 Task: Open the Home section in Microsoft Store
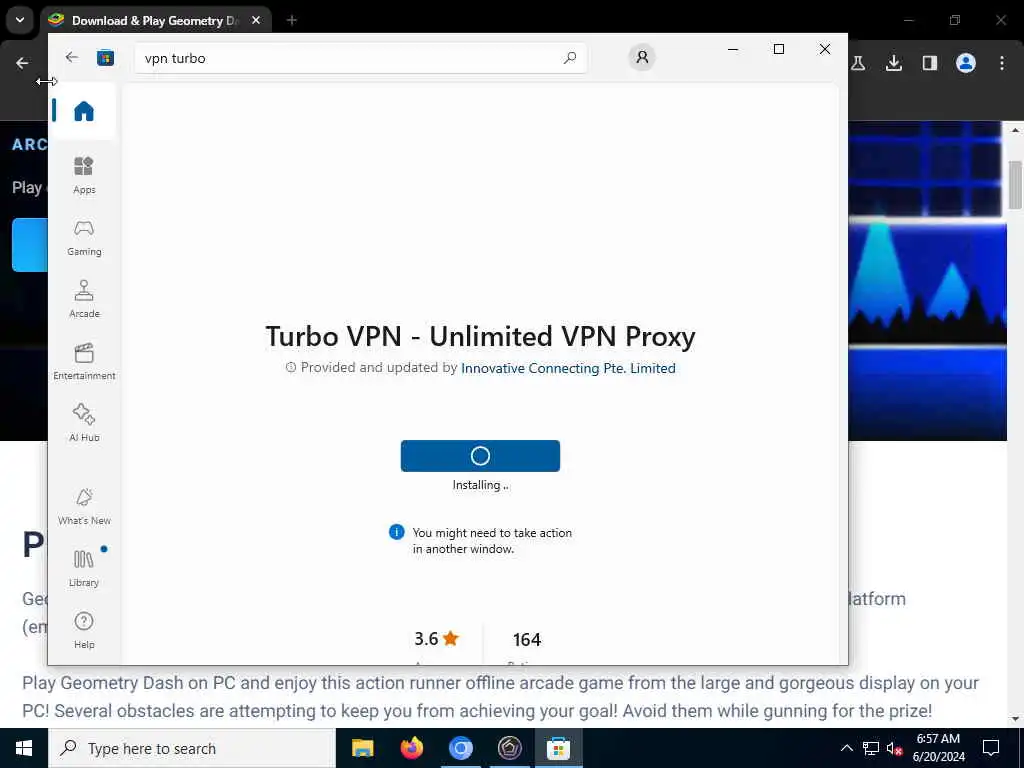point(84,111)
